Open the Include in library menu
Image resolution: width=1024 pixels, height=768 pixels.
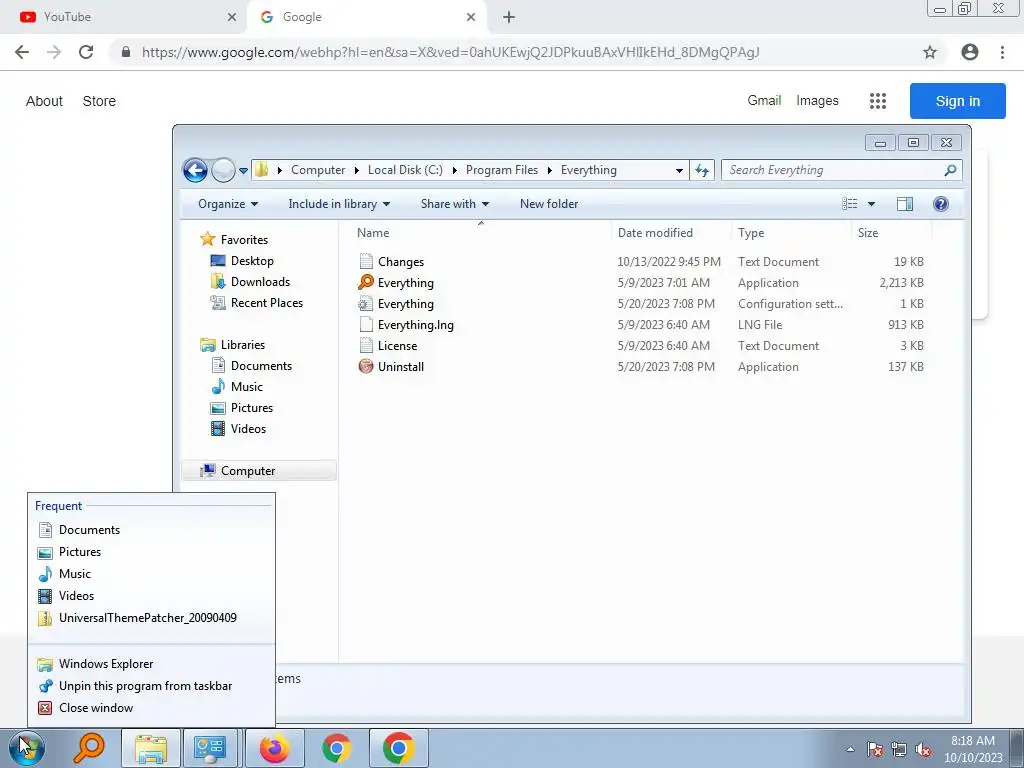coord(339,204)
